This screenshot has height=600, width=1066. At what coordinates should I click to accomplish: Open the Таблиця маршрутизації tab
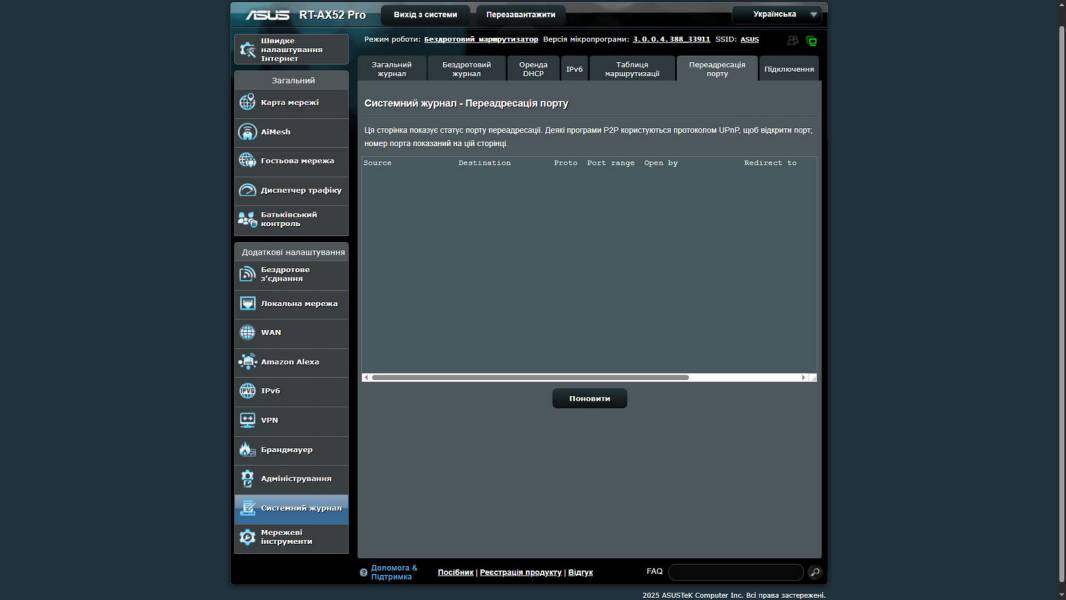632,68
